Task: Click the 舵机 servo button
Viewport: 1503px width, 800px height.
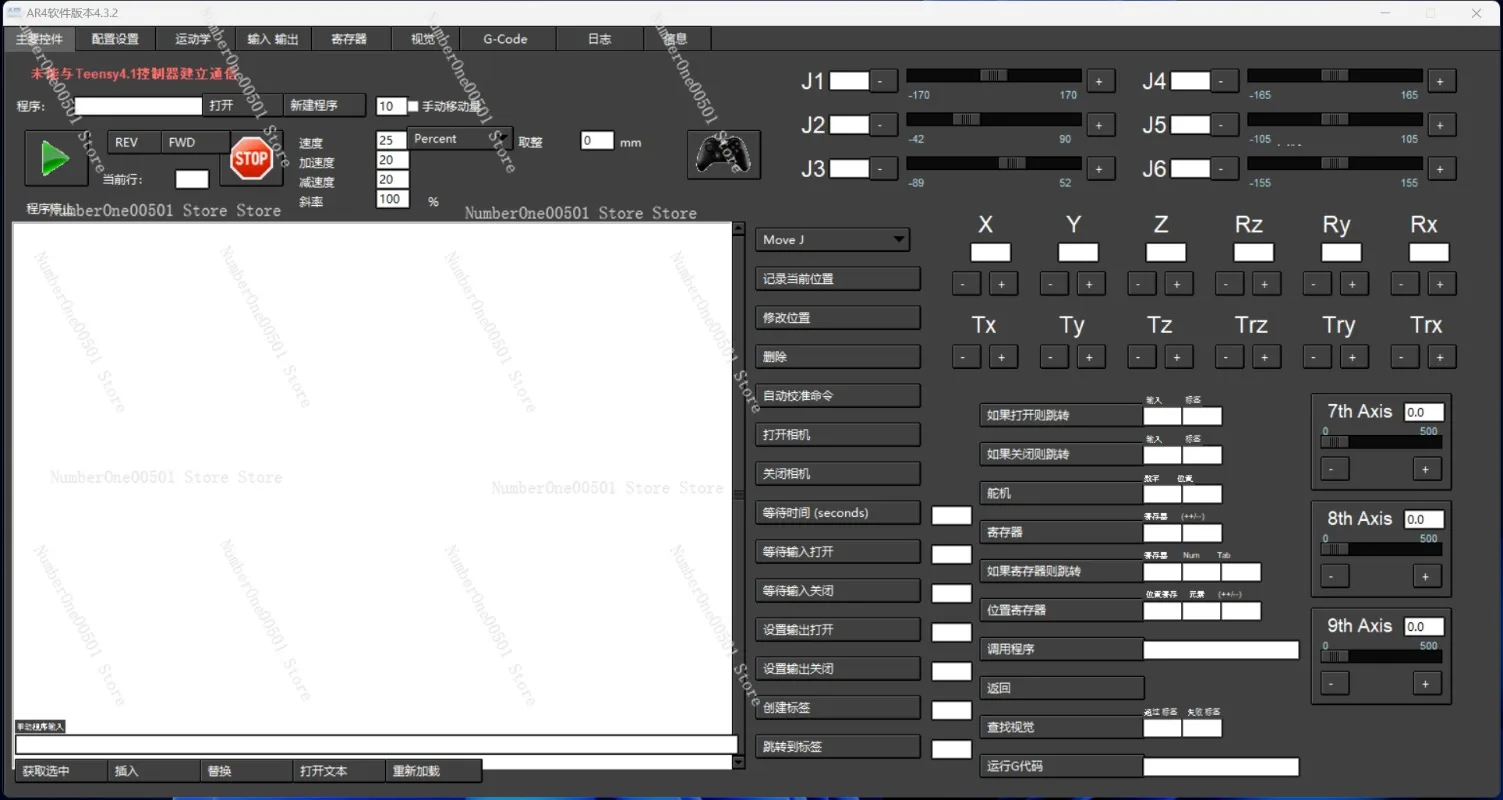Action: pyautogui.click(x=1061, y=493)
